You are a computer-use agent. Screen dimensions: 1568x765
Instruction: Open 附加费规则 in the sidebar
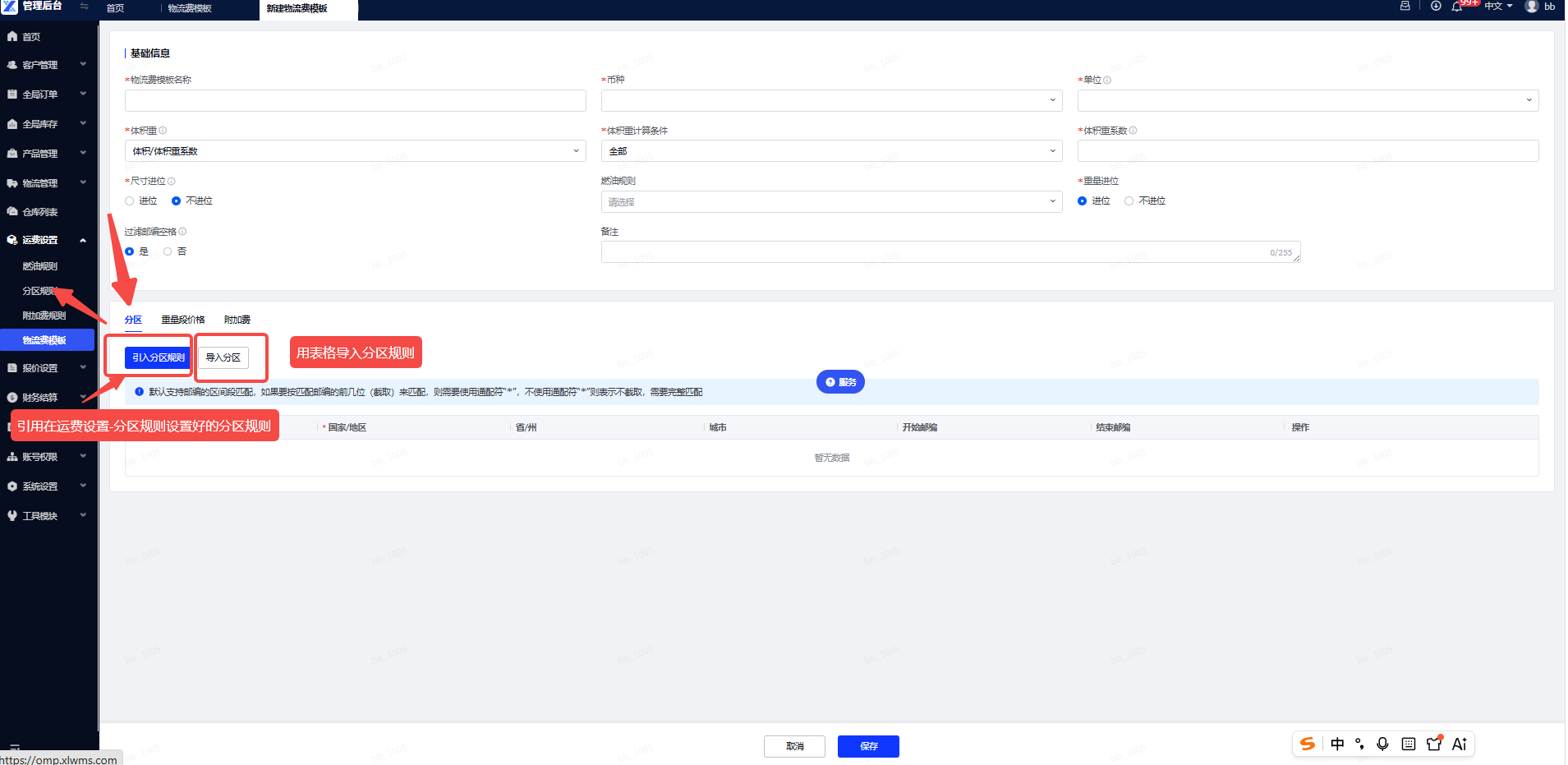tap(44, 316)
